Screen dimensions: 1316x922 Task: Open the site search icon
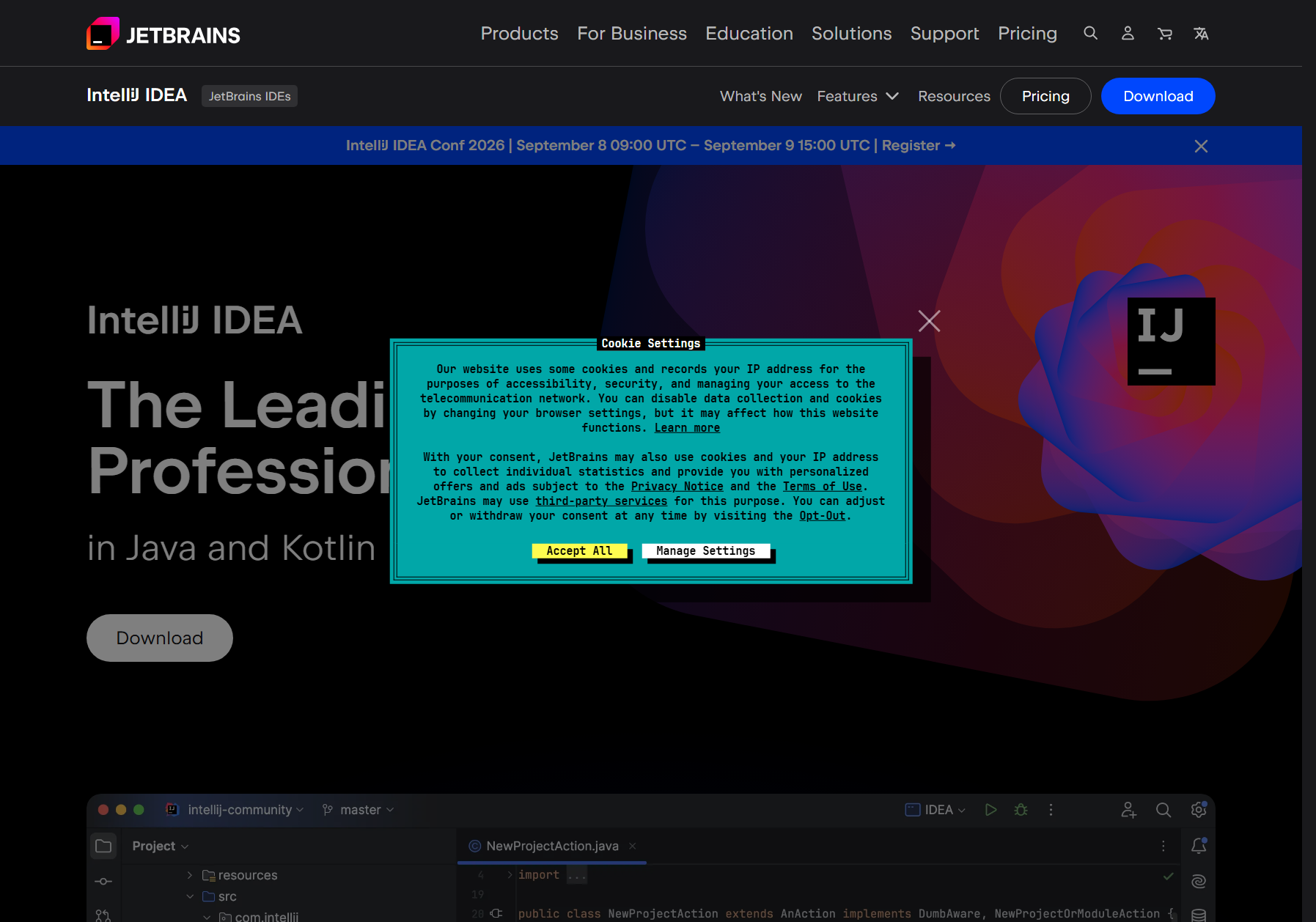(x=1090, y=33)
